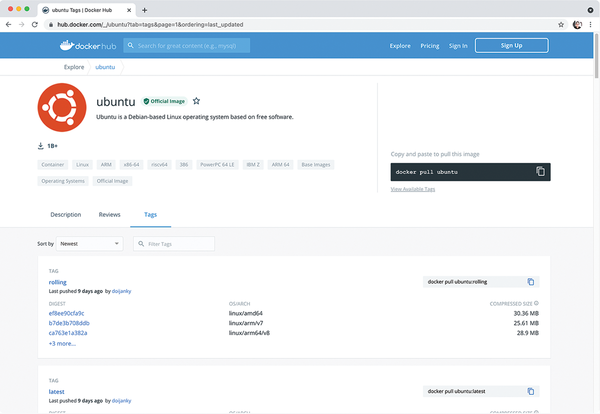
Task: Click the page vertical scrollbar
Action: click(x=596, y=56)
